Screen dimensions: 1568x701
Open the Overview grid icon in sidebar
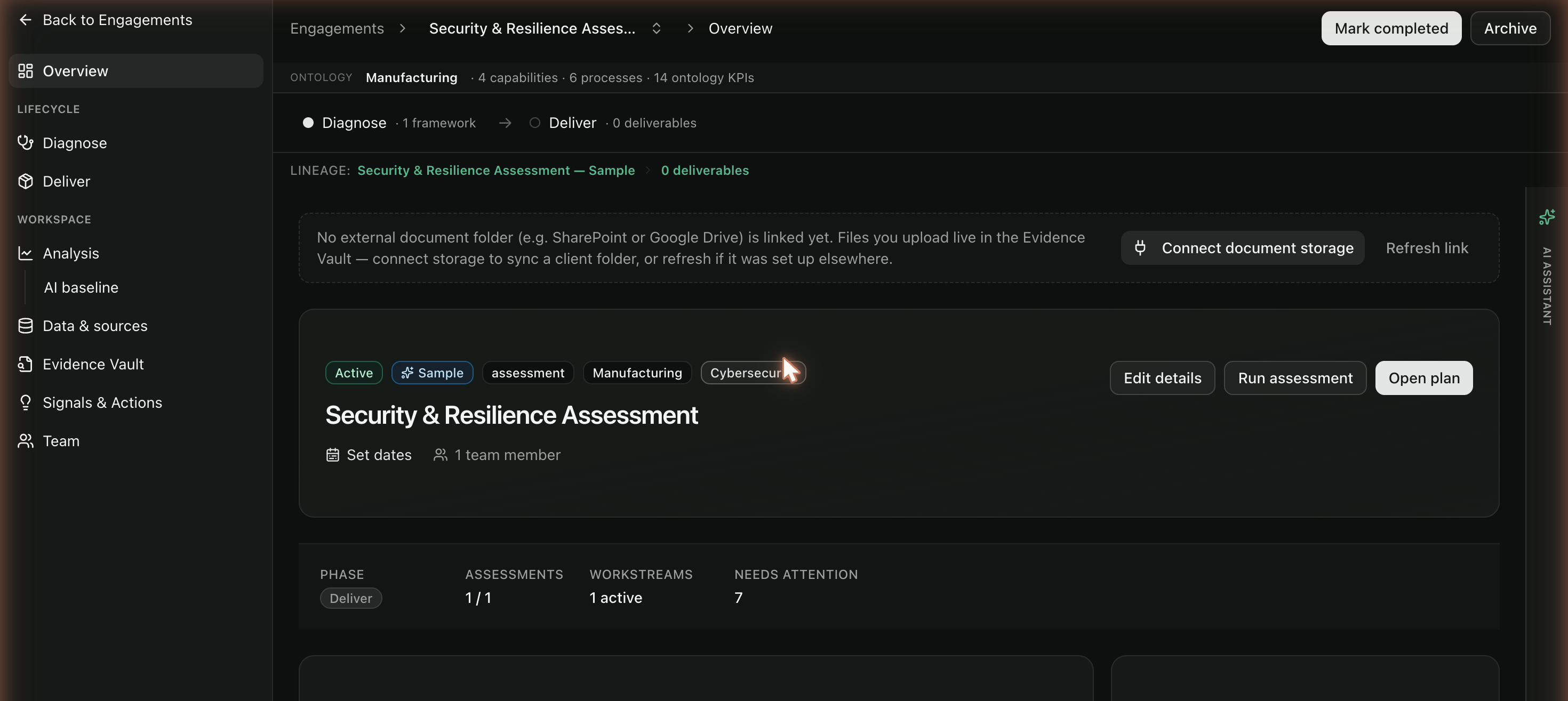tap(25, 70)
